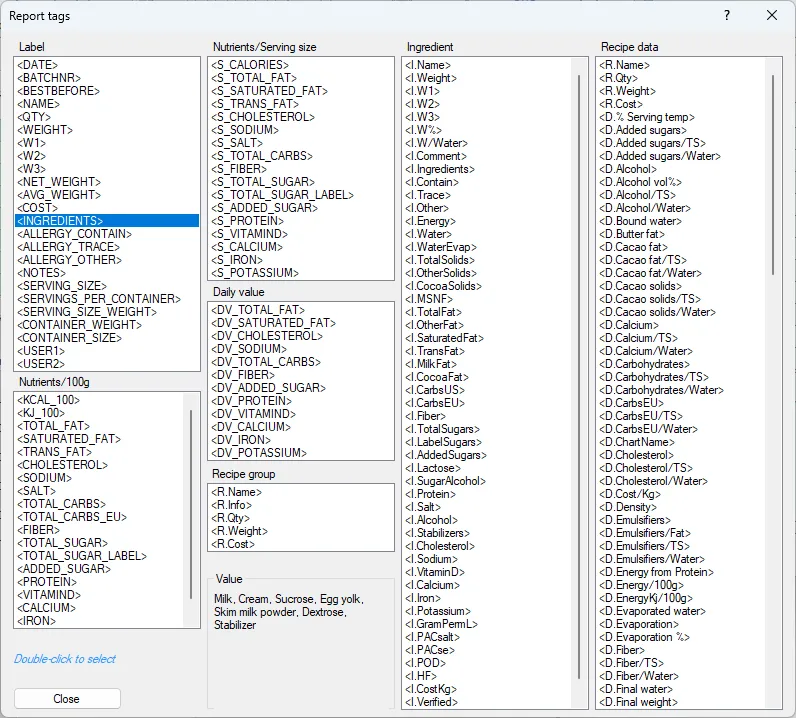Select the <I.Verified> tag
This screenshot has width=796, height=718.
[431, 702]
